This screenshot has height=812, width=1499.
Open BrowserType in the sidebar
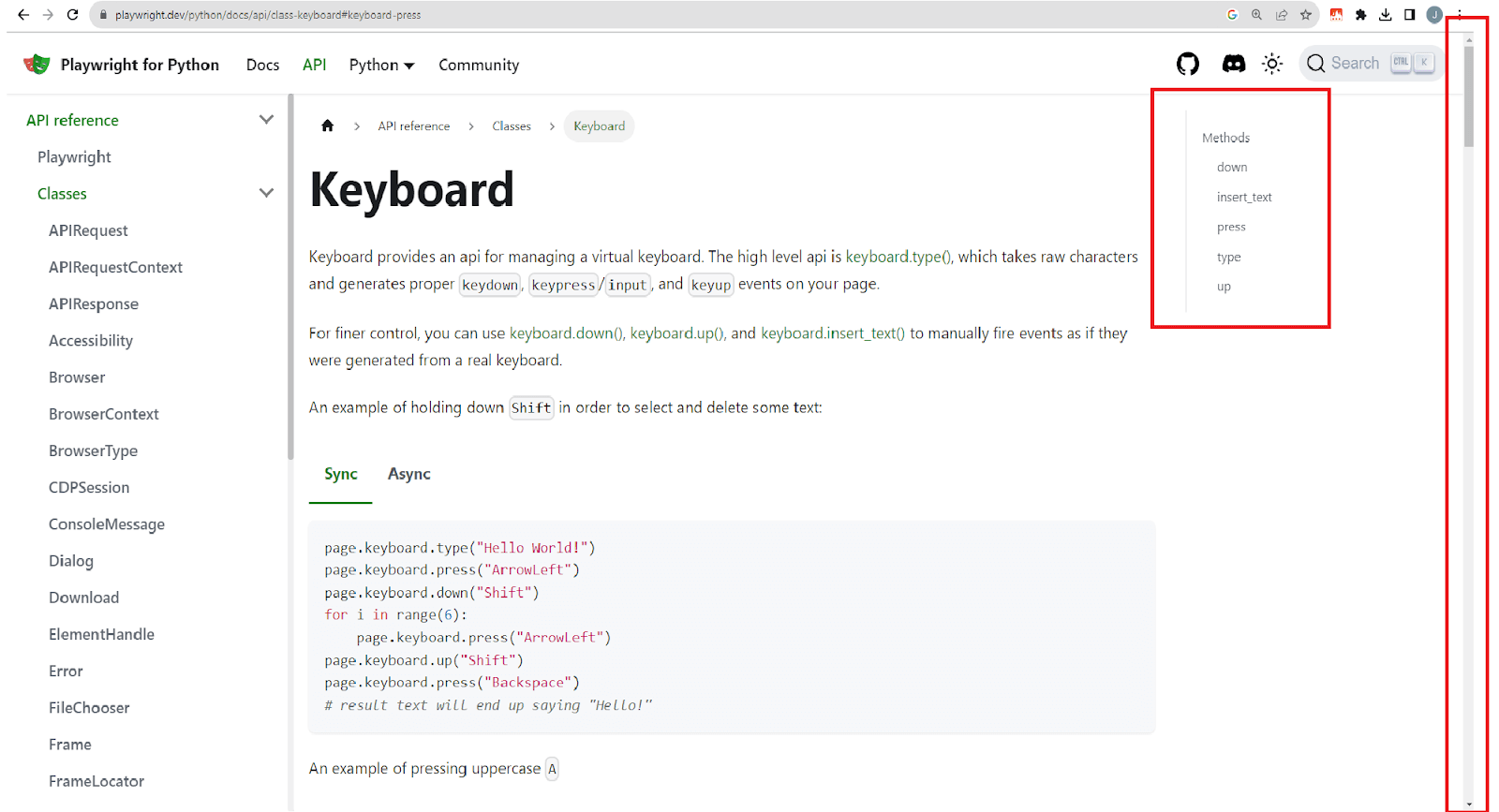click(x=93, y=450)
